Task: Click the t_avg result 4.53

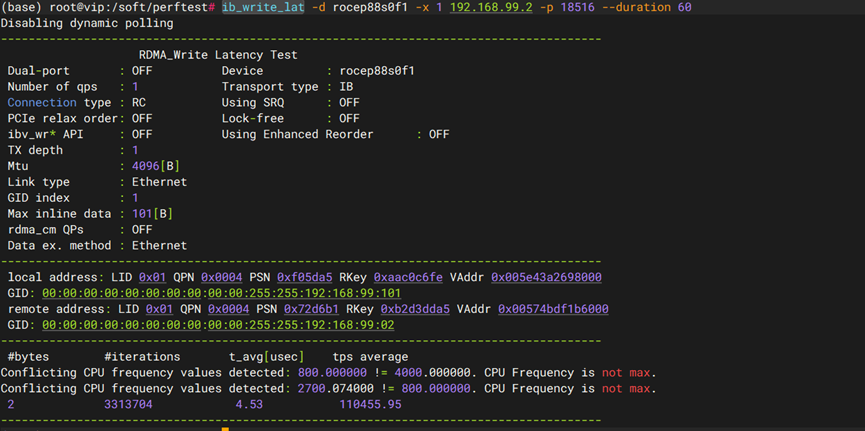Action: pos(249,404)
